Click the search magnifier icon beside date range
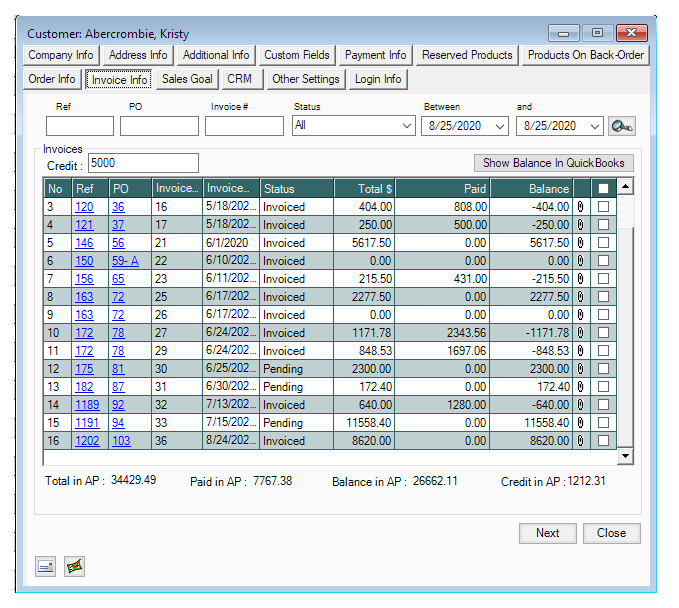679x608 pixels. point(622,126)
